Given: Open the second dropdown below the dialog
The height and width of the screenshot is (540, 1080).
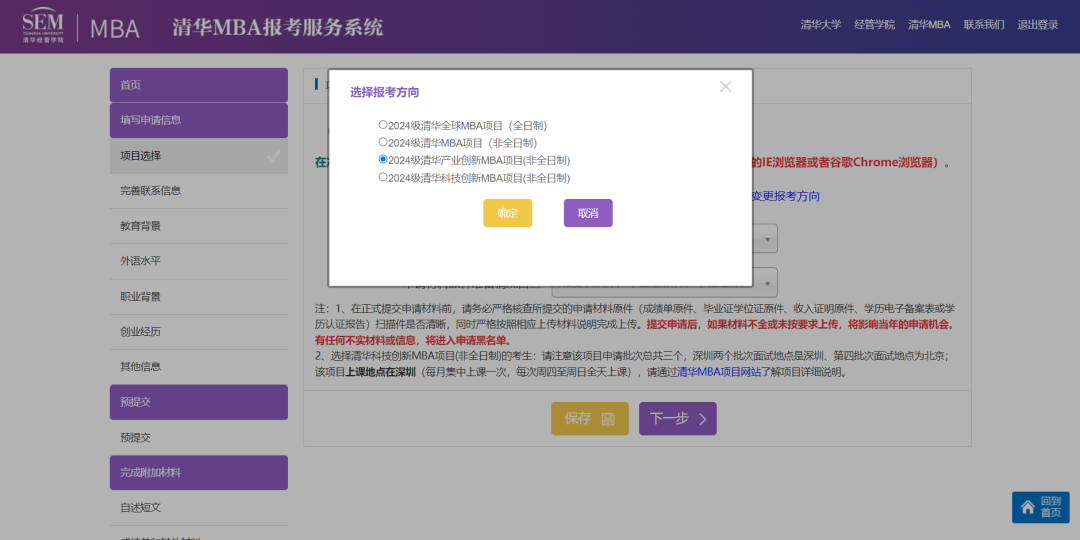Looking at the screenshot, I should (665, 282).
